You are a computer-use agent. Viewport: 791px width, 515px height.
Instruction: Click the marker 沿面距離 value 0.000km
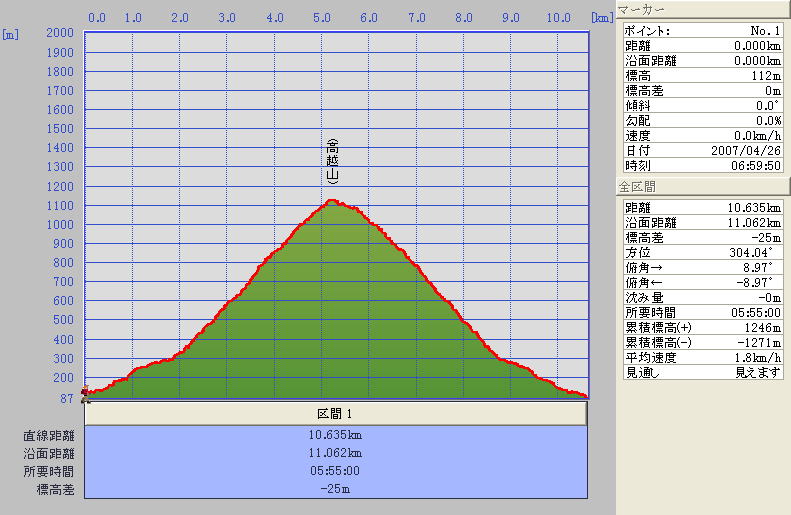click(x=757, y=61)
